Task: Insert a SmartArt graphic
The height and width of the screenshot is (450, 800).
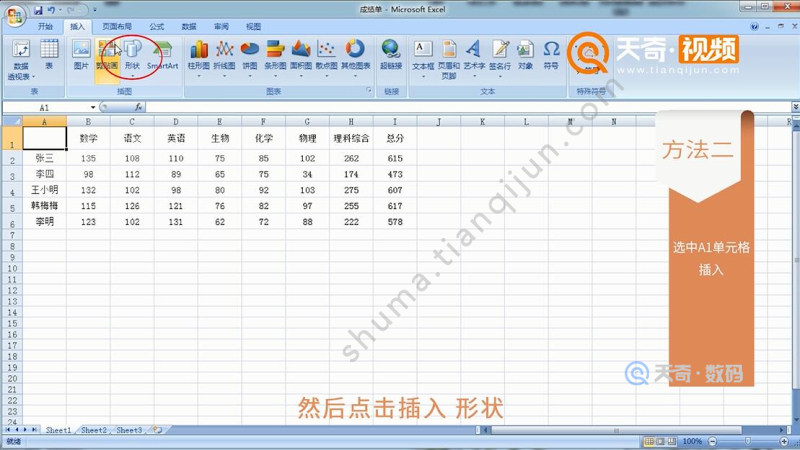Action: click(162, 55)
